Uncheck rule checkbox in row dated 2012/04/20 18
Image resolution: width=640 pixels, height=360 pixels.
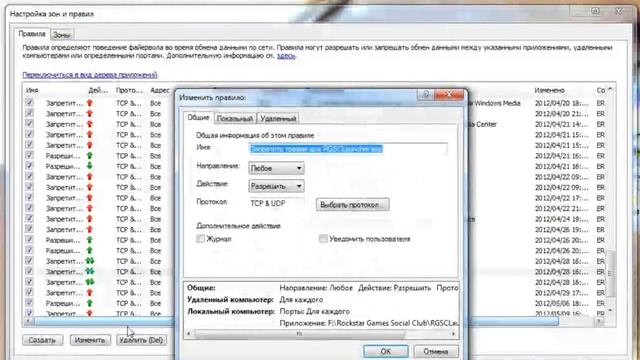29,102
